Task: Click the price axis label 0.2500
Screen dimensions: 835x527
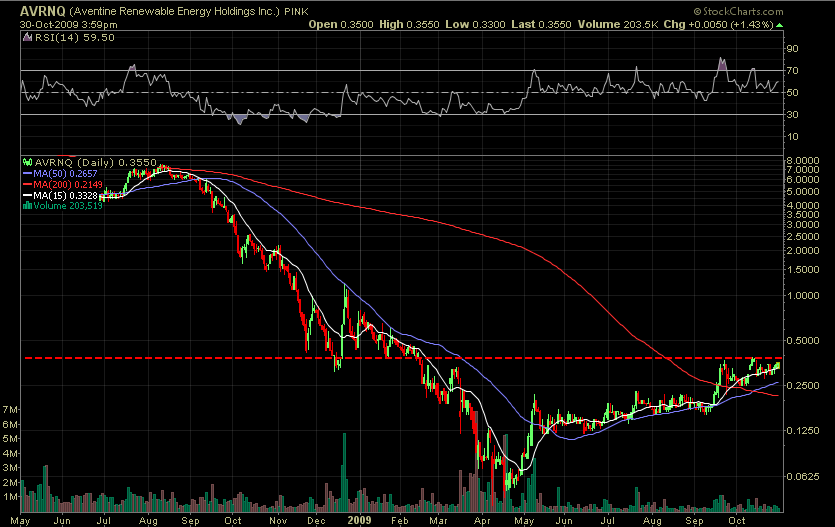Action: (x=803, y=385)
